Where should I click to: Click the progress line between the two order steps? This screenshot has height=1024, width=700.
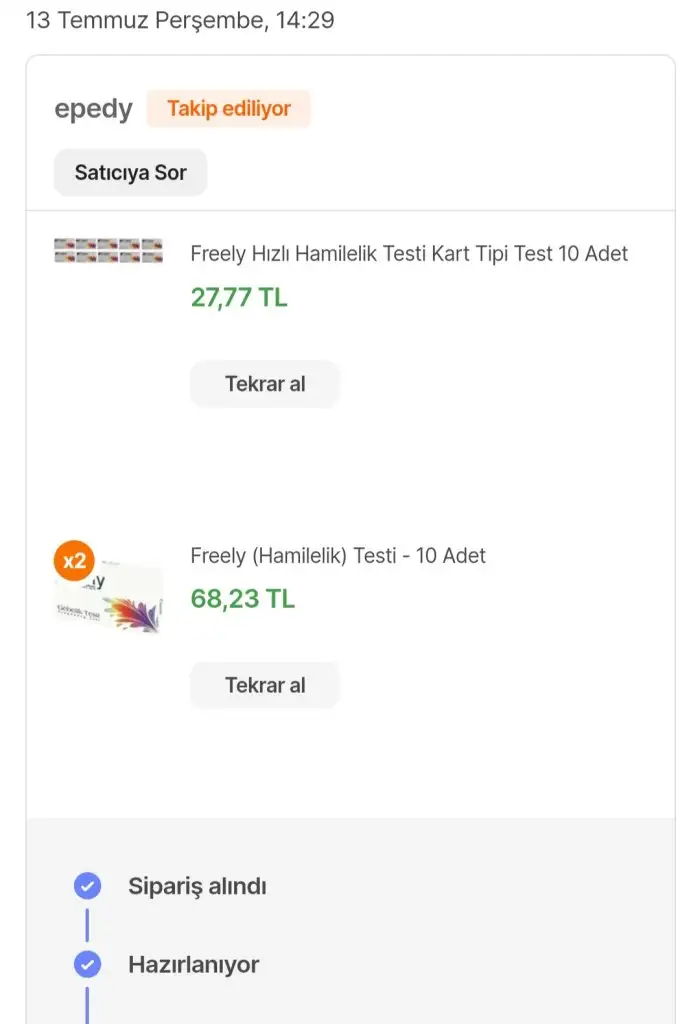88,925
